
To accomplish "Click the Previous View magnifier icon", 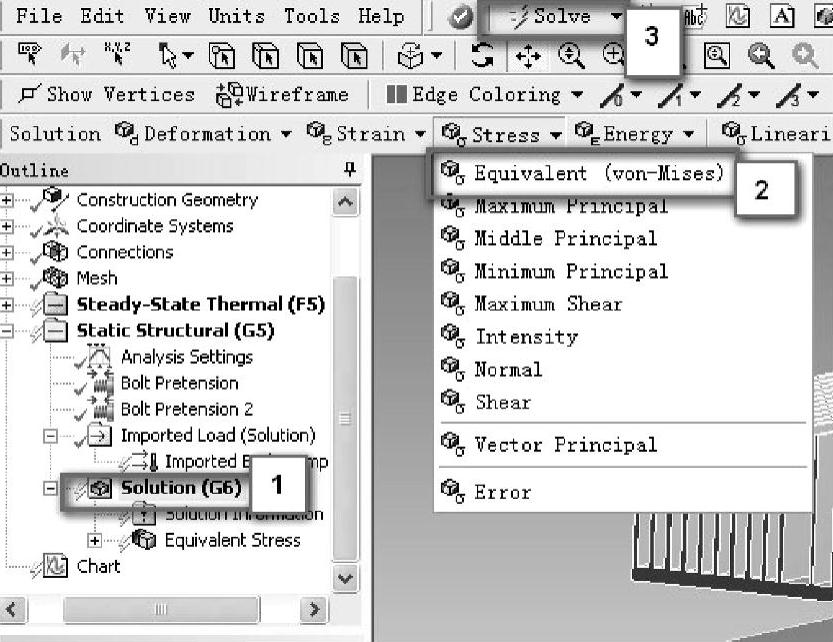I will (x=761, y=56).
